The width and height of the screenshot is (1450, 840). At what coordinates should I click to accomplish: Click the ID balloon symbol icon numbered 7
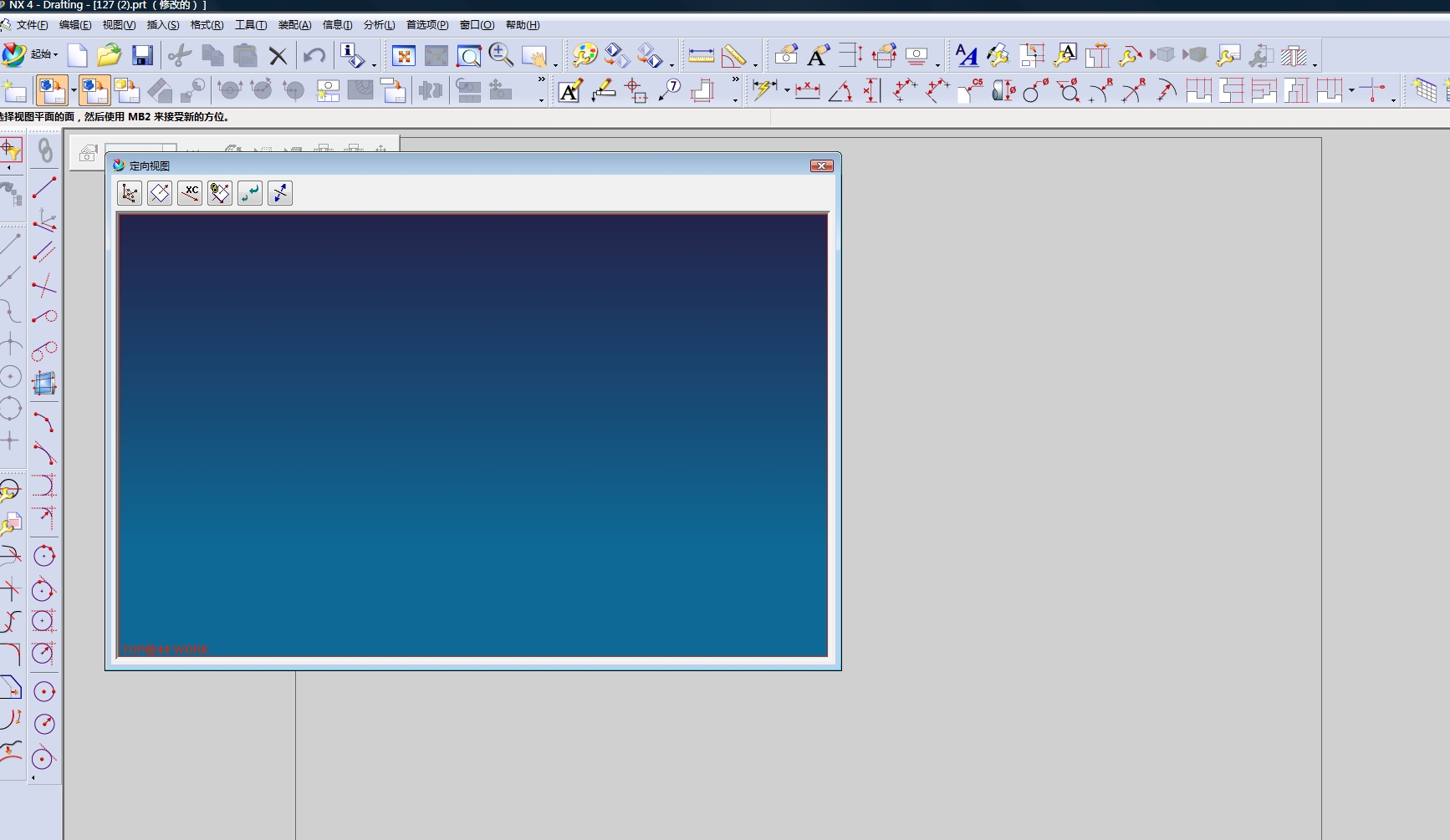(669, 90)
